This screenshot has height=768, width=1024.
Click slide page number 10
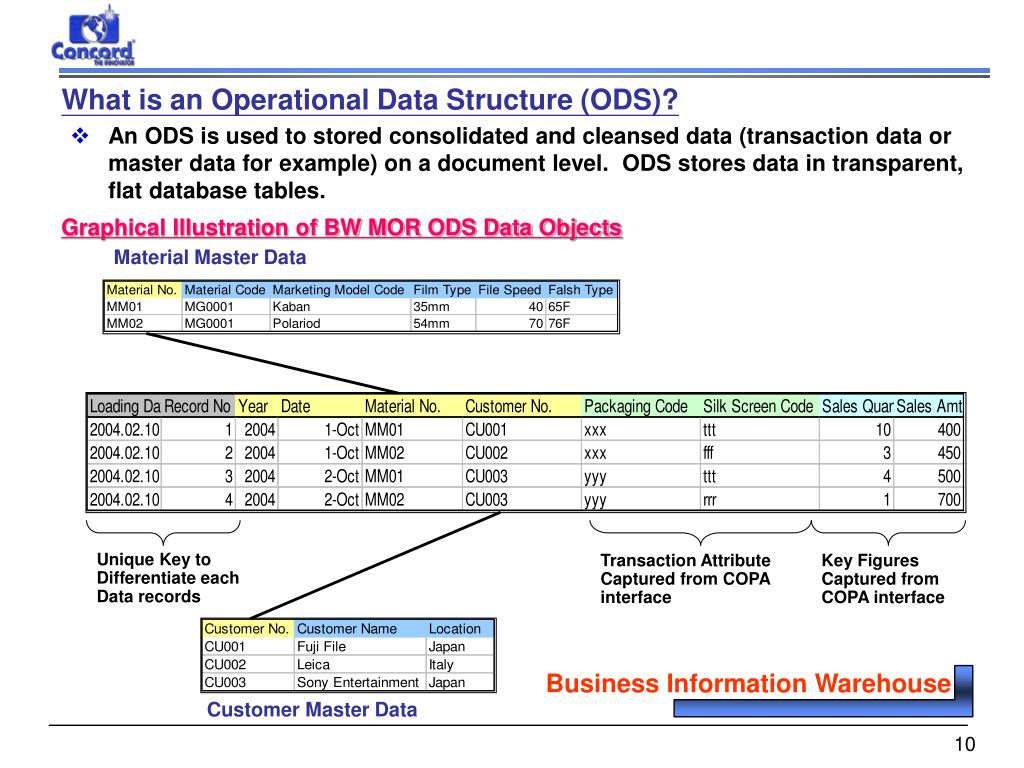tap(965, 744)
